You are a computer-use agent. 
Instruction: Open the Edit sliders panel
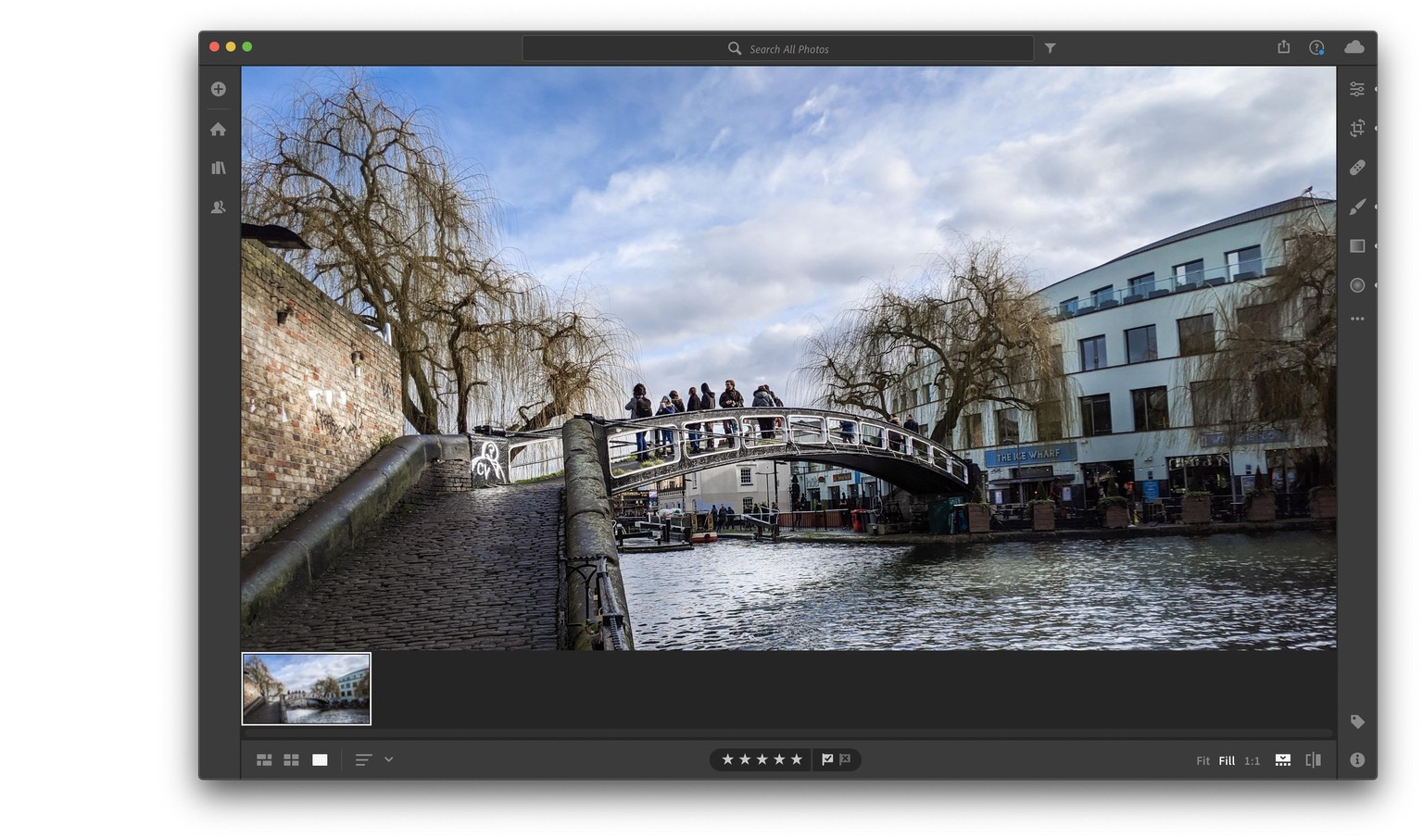(x=1357, y=89)
